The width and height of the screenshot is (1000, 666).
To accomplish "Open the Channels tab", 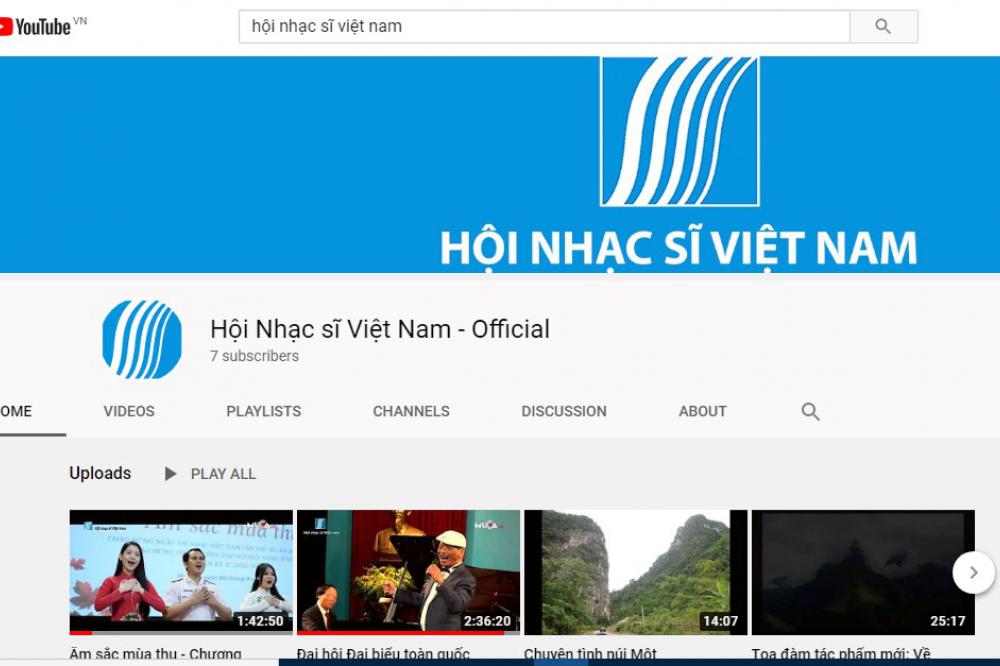I will pos(411,411).
